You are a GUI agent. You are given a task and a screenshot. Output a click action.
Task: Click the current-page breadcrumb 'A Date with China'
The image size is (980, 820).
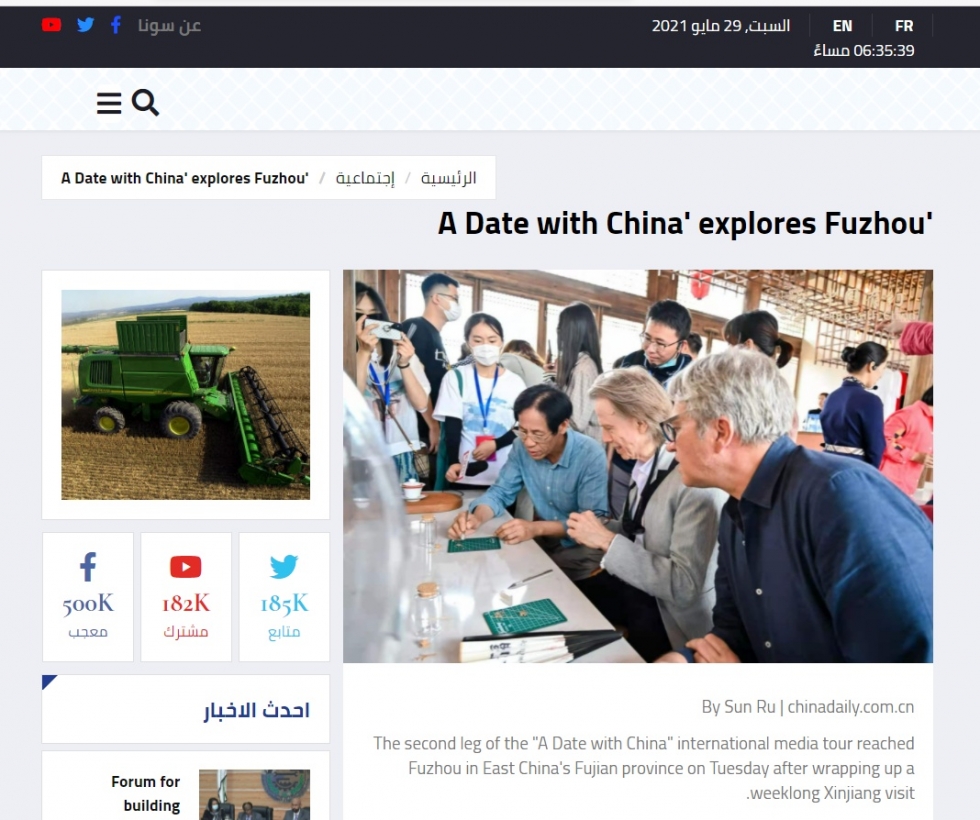point(185,178)
